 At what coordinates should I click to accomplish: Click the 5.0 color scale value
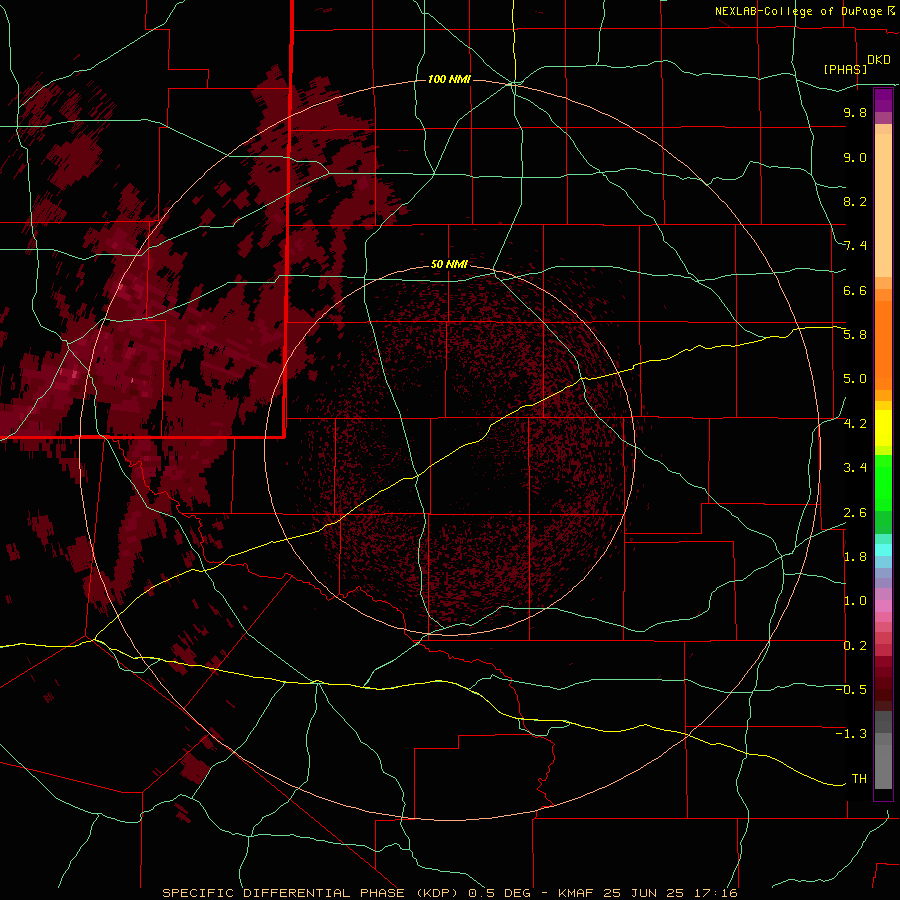(855, 379)
